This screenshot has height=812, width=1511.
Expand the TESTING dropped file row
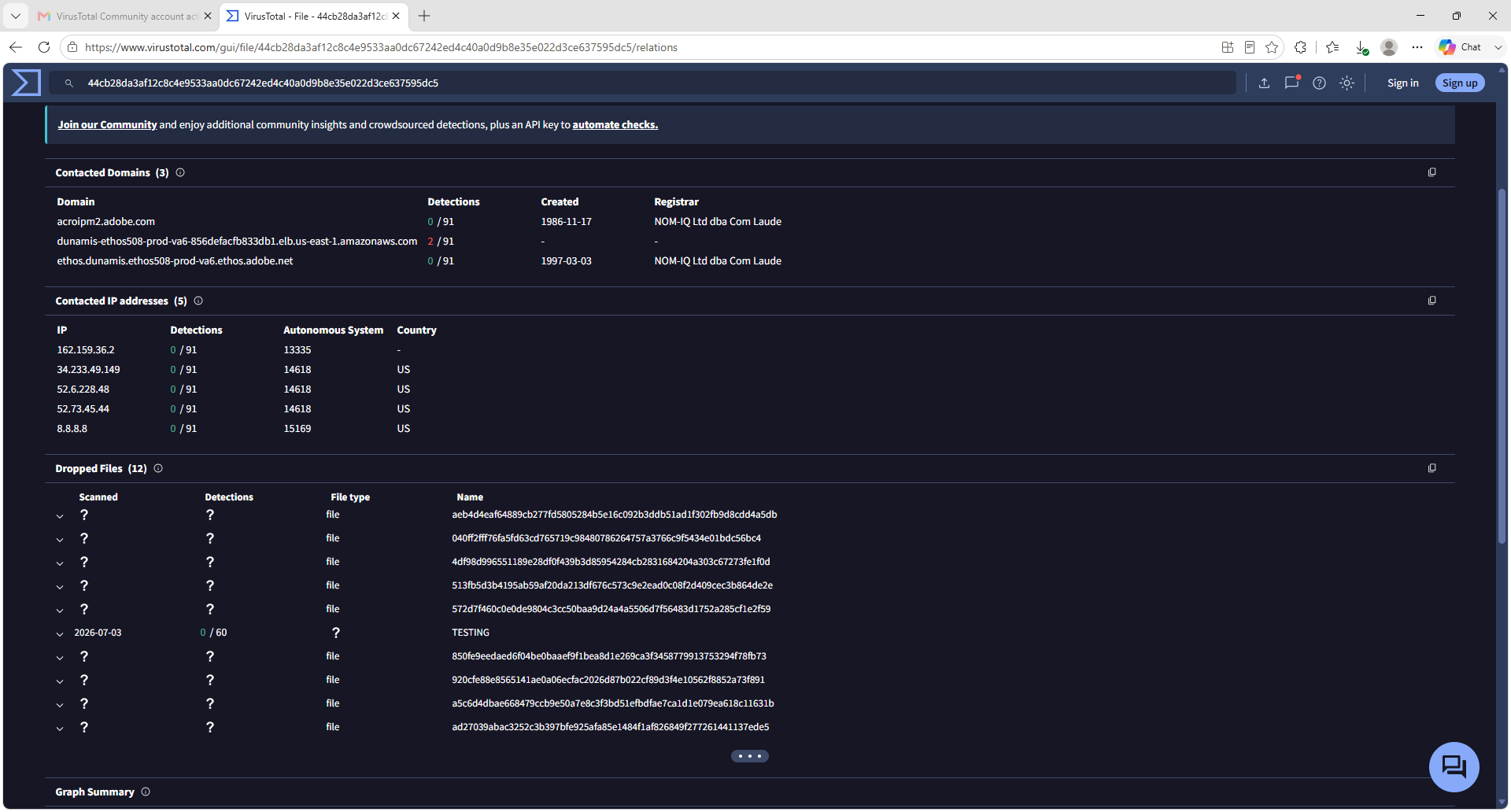(x=60, y=634)
